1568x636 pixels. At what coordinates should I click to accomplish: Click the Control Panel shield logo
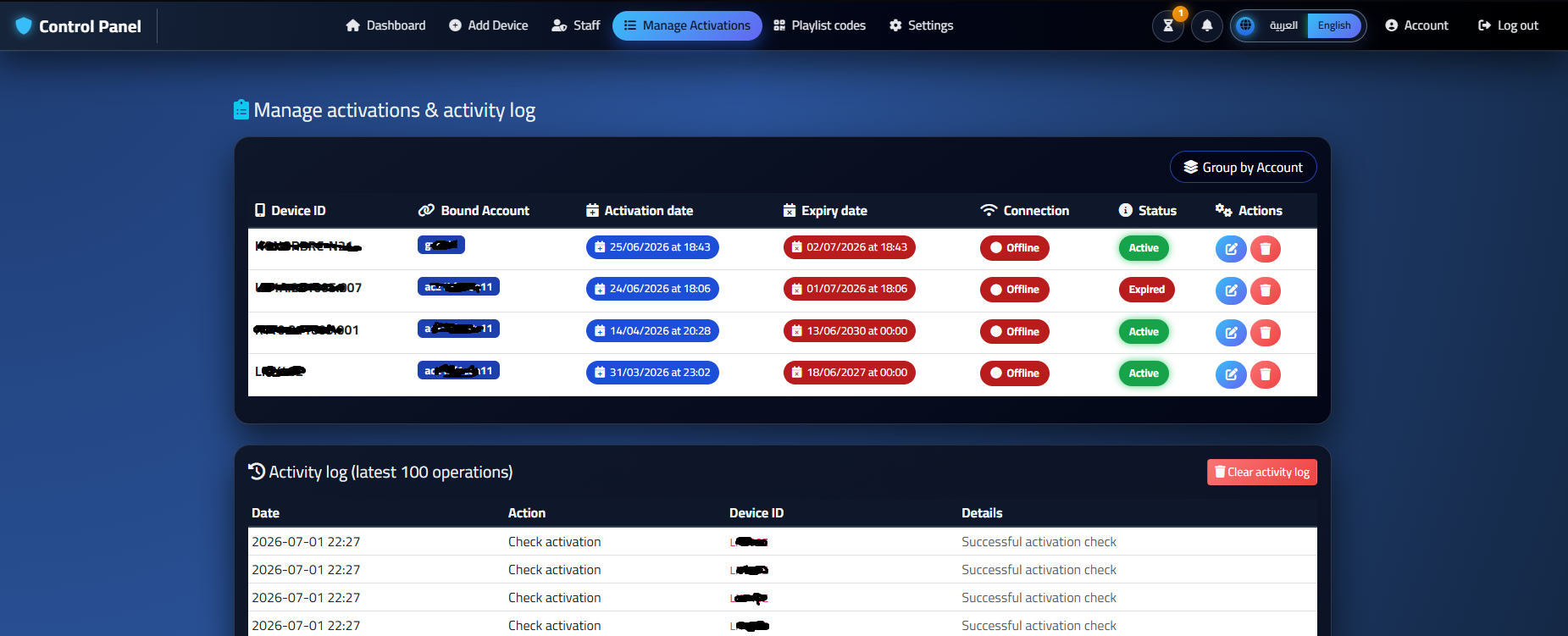coord(24,26)
